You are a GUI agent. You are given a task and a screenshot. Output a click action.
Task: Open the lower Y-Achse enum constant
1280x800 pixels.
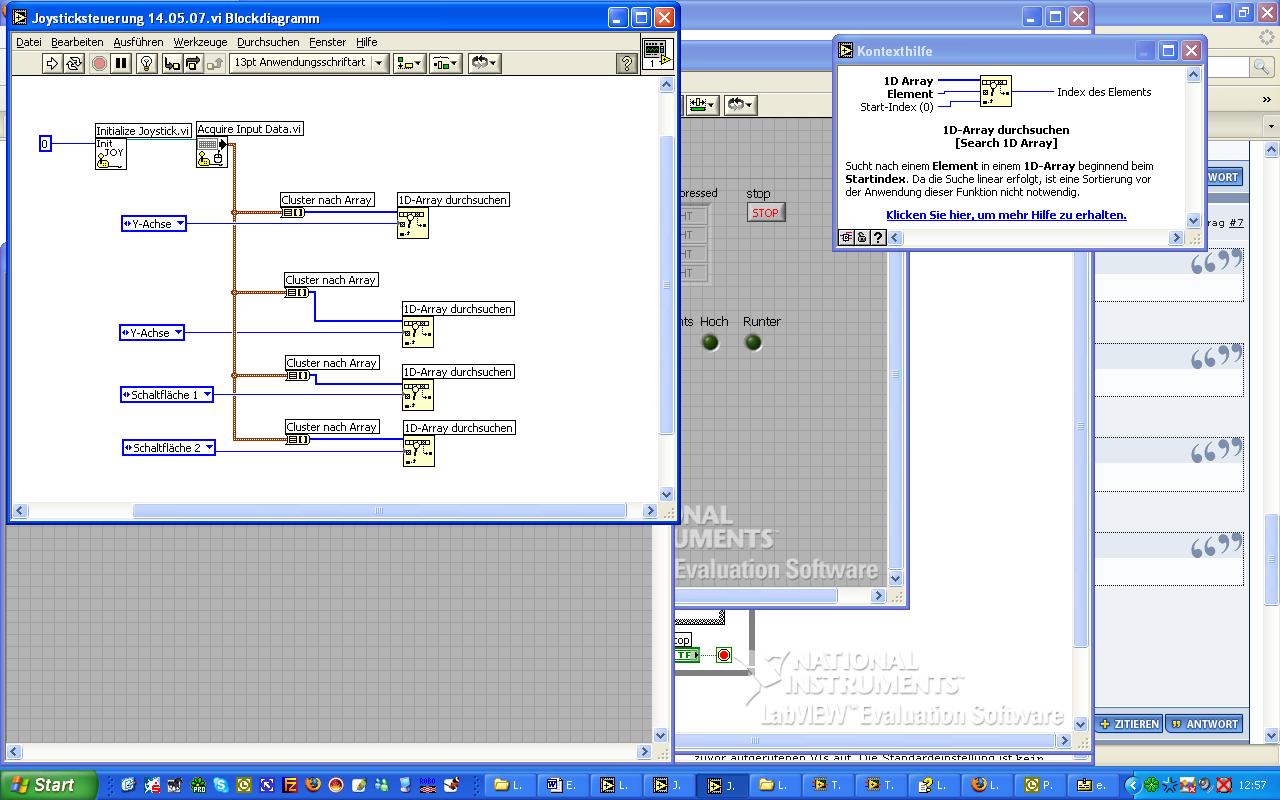(x=152, y=333)
